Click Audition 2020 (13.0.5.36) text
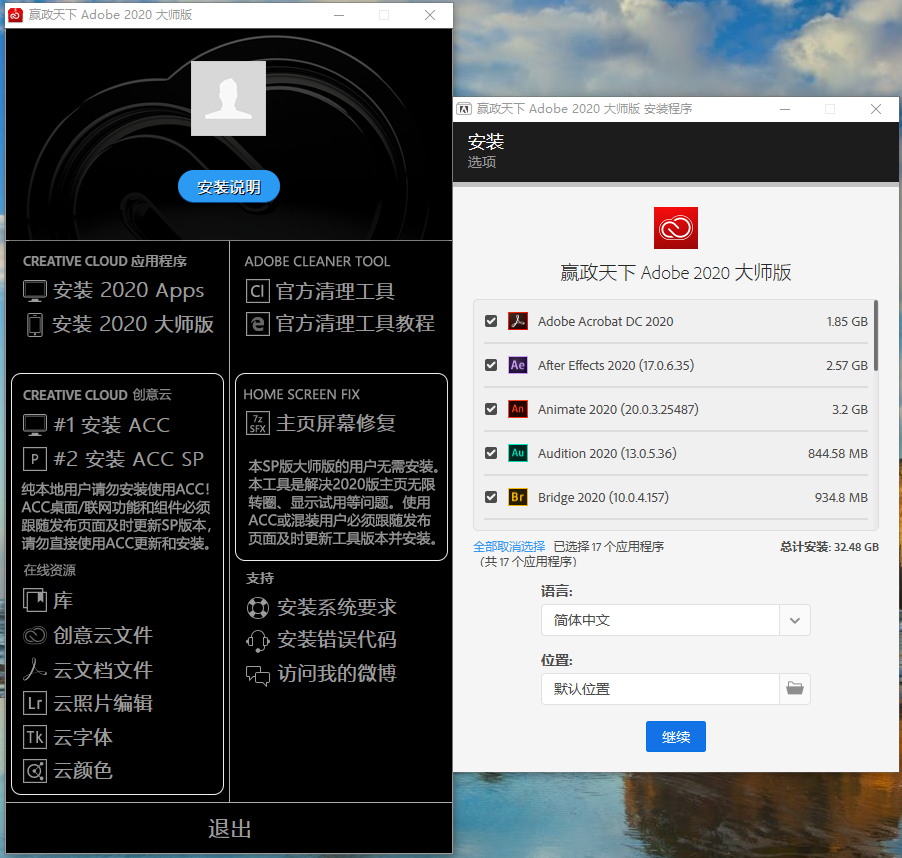The width and height of the screenshot is (902, 858). [x=607, y=453]
